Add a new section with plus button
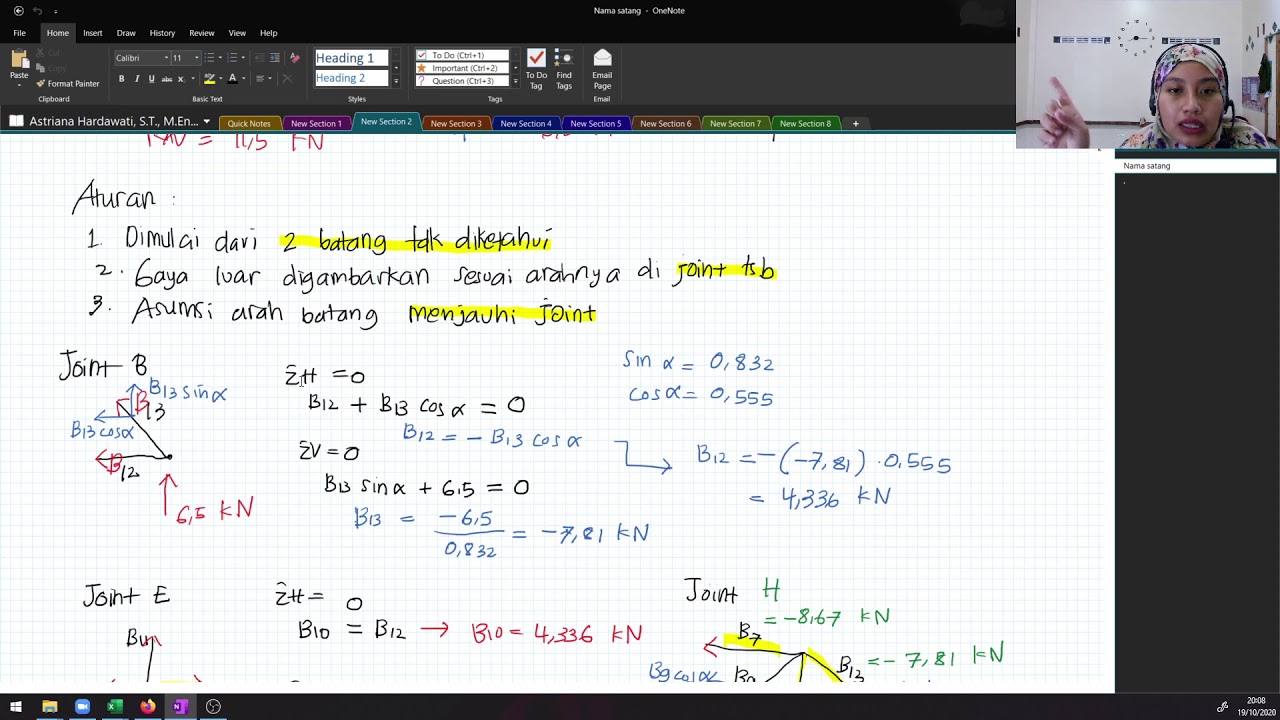Viewport: 1280px width, 720px height. 855,123
